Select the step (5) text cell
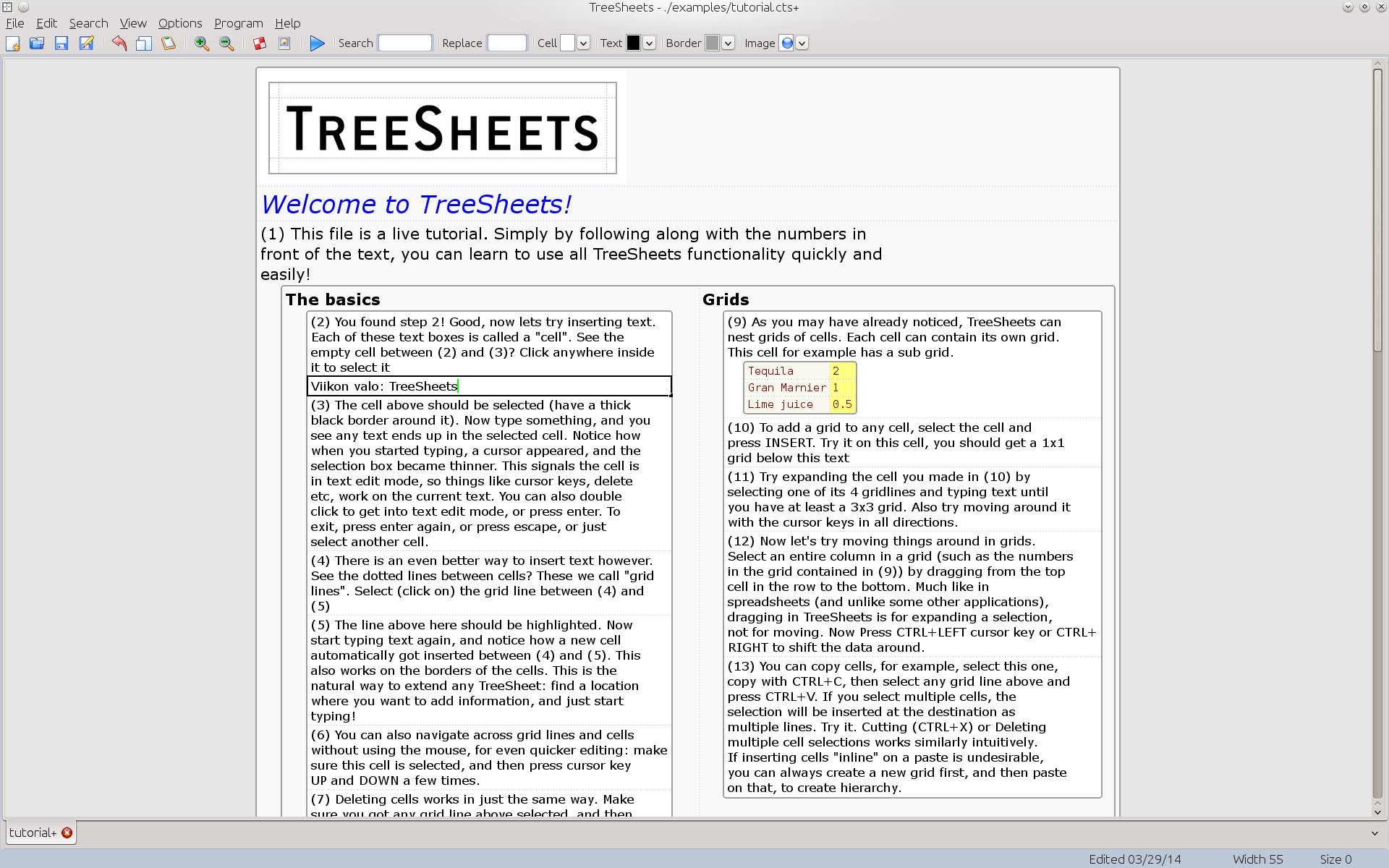The height and width of the screenshot is (868, 1389). [489, 671]
